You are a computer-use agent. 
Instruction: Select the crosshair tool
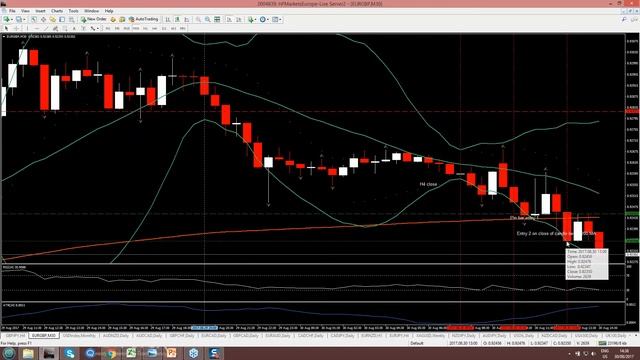(x=16, y=28)
